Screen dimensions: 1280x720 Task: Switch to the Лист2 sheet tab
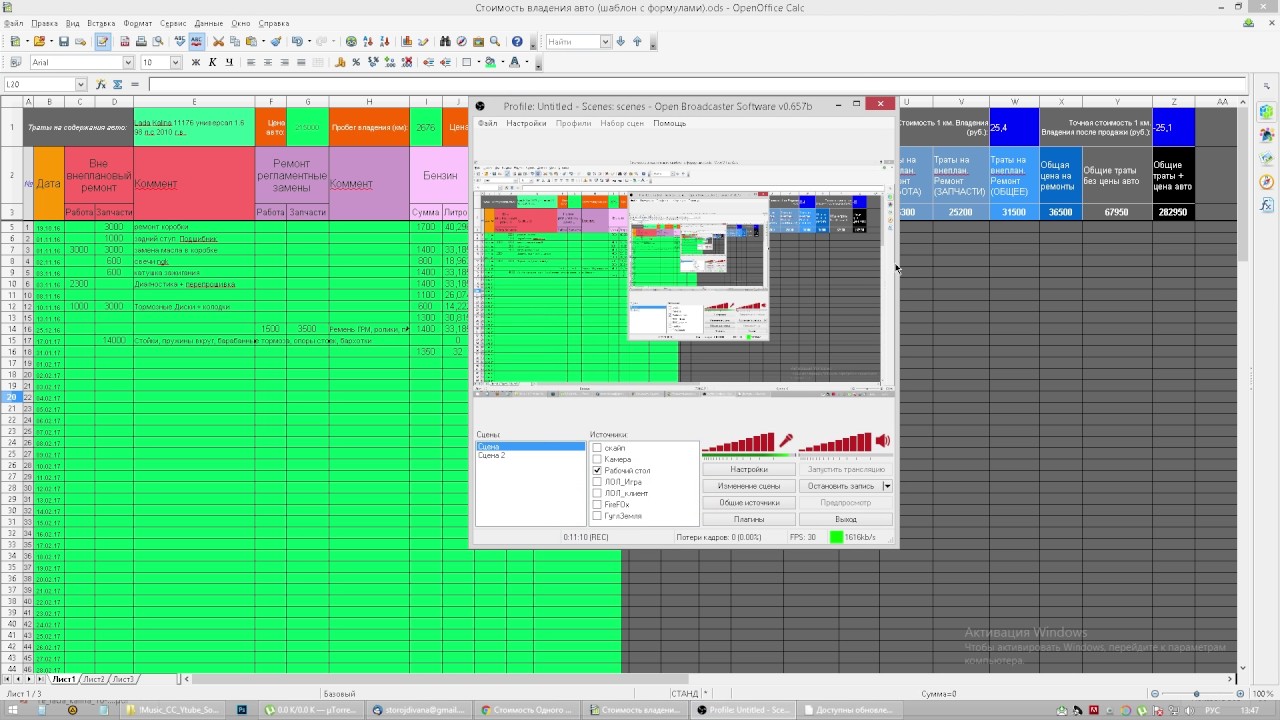coord(93,679)
